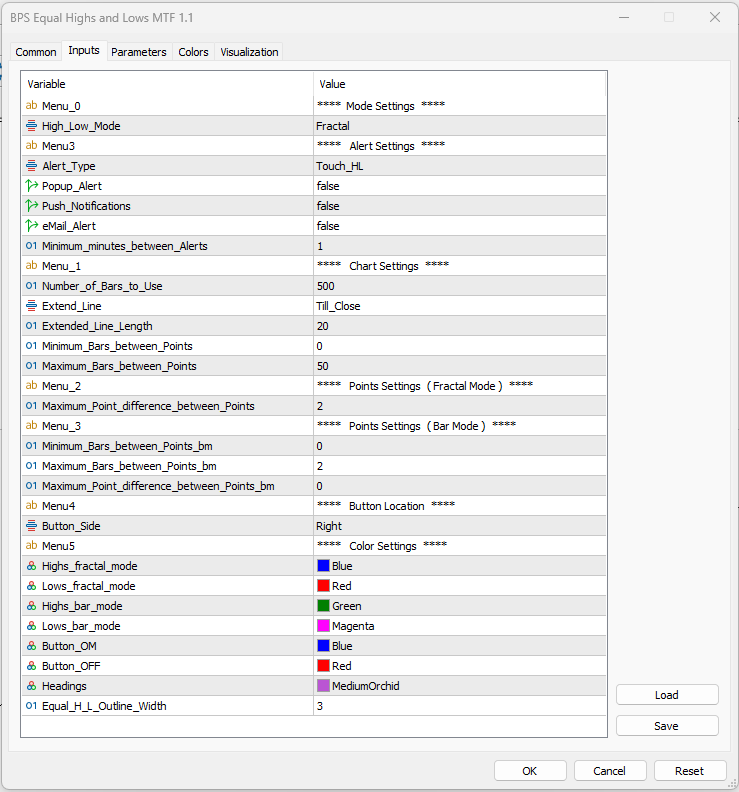Viewport: 739px width, 792px height.
Task: Switch to the Colors tab
Action: coord(193,52)
